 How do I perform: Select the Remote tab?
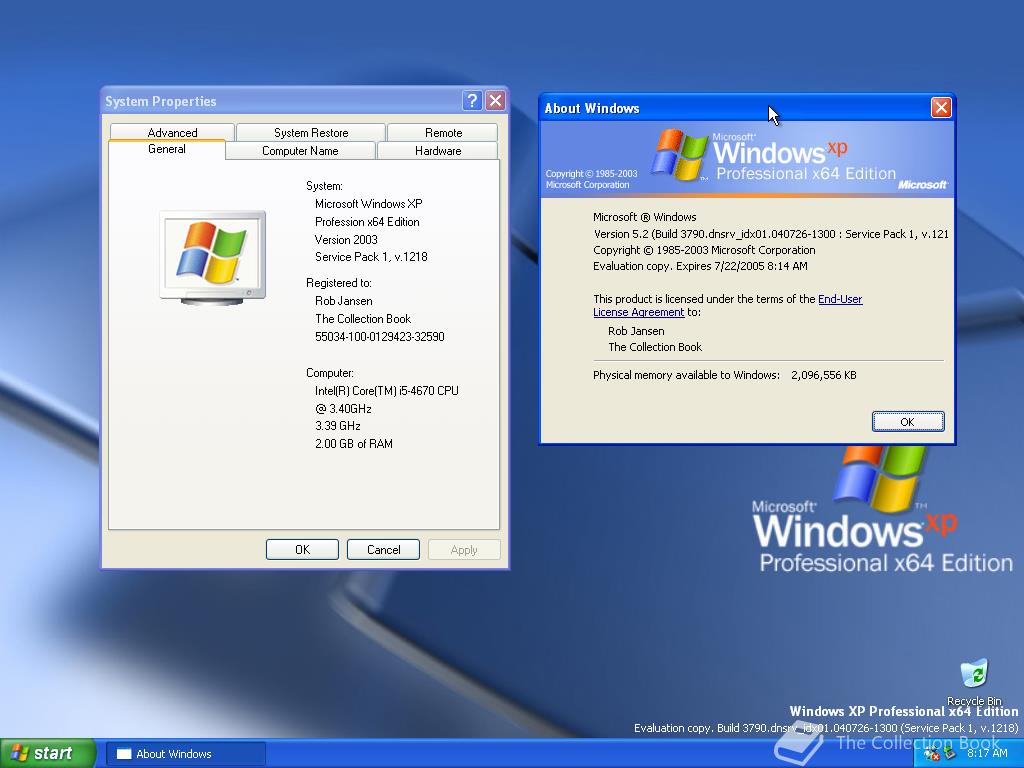pos(443,133)
